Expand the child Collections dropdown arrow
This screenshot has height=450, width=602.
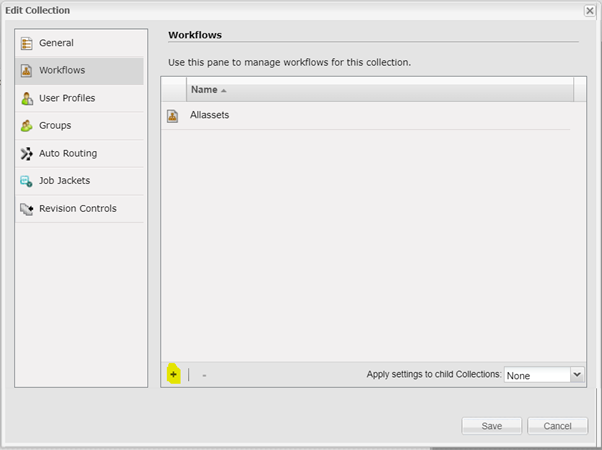coord(577,374)
